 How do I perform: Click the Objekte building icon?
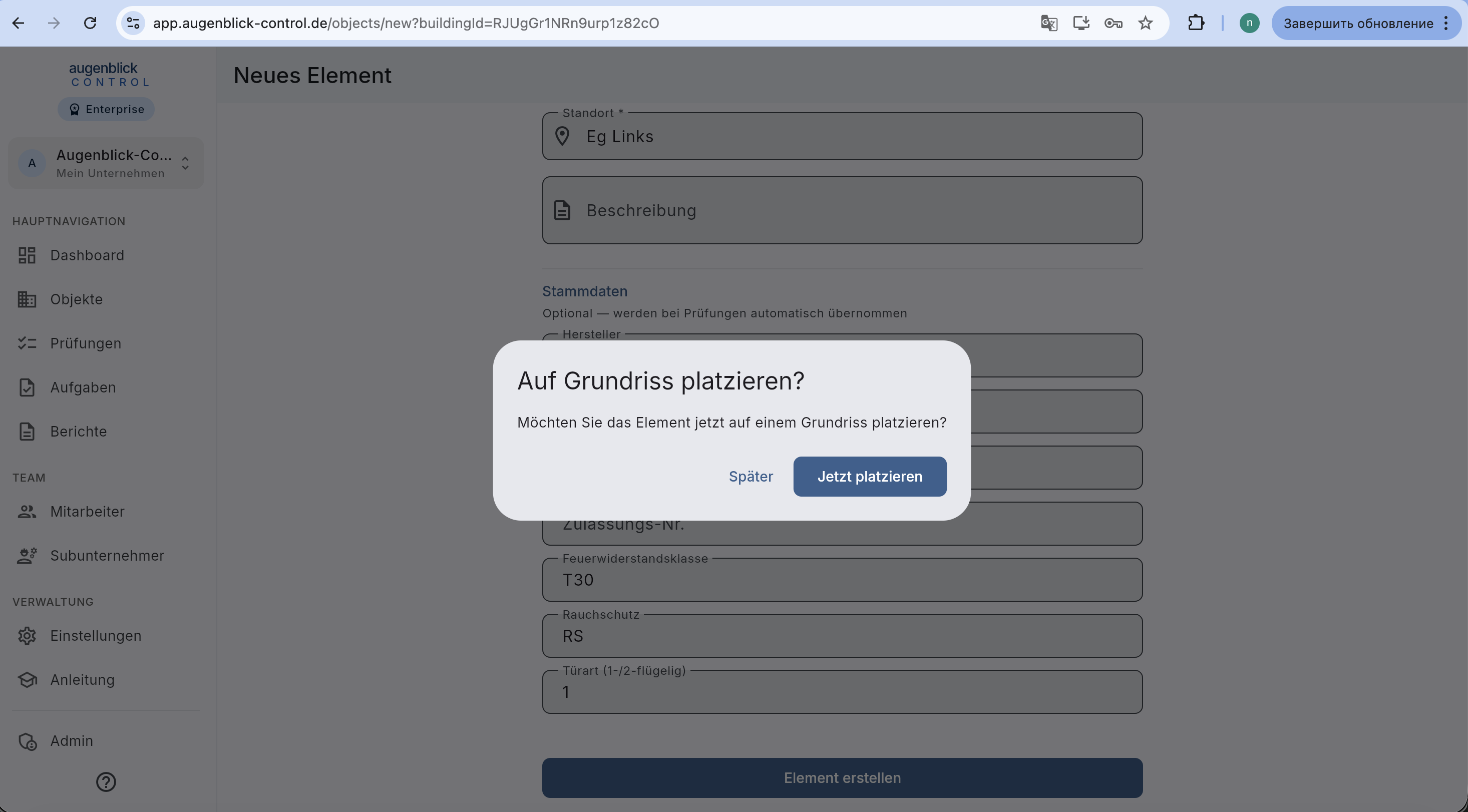coord(27,299)
